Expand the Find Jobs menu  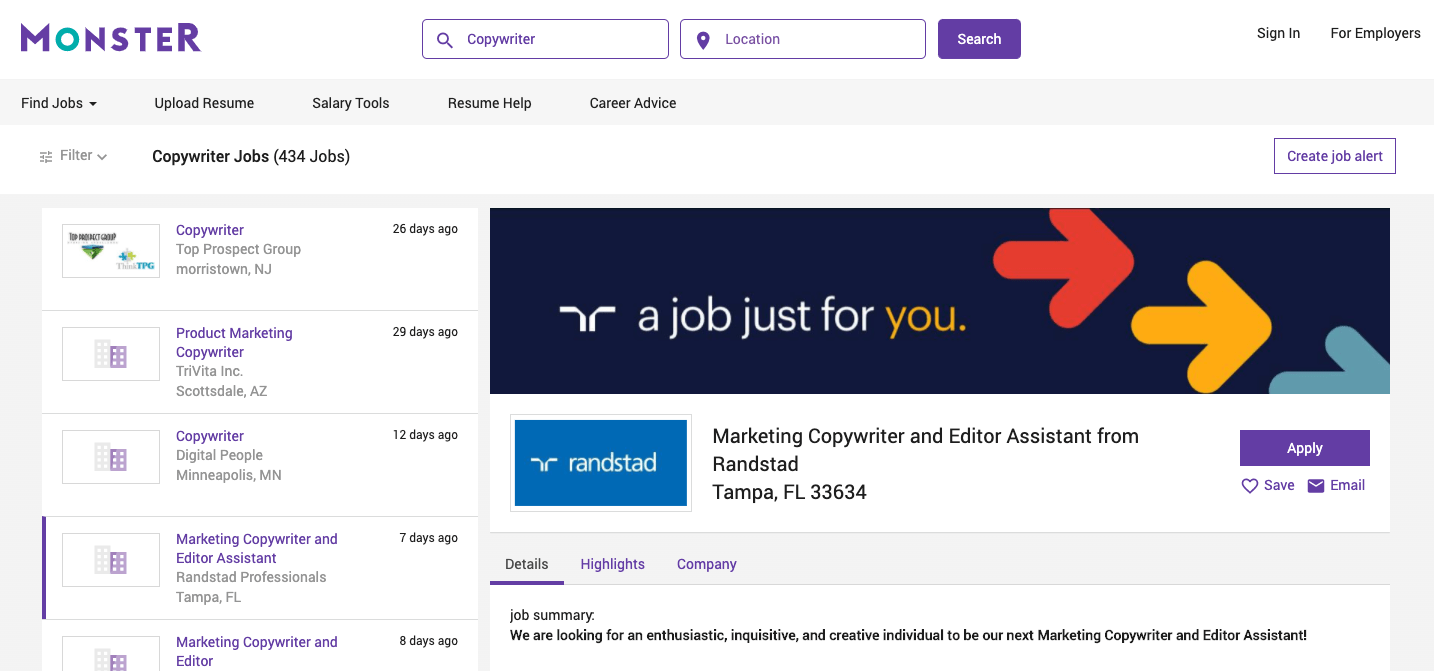(x=59, y=103)
